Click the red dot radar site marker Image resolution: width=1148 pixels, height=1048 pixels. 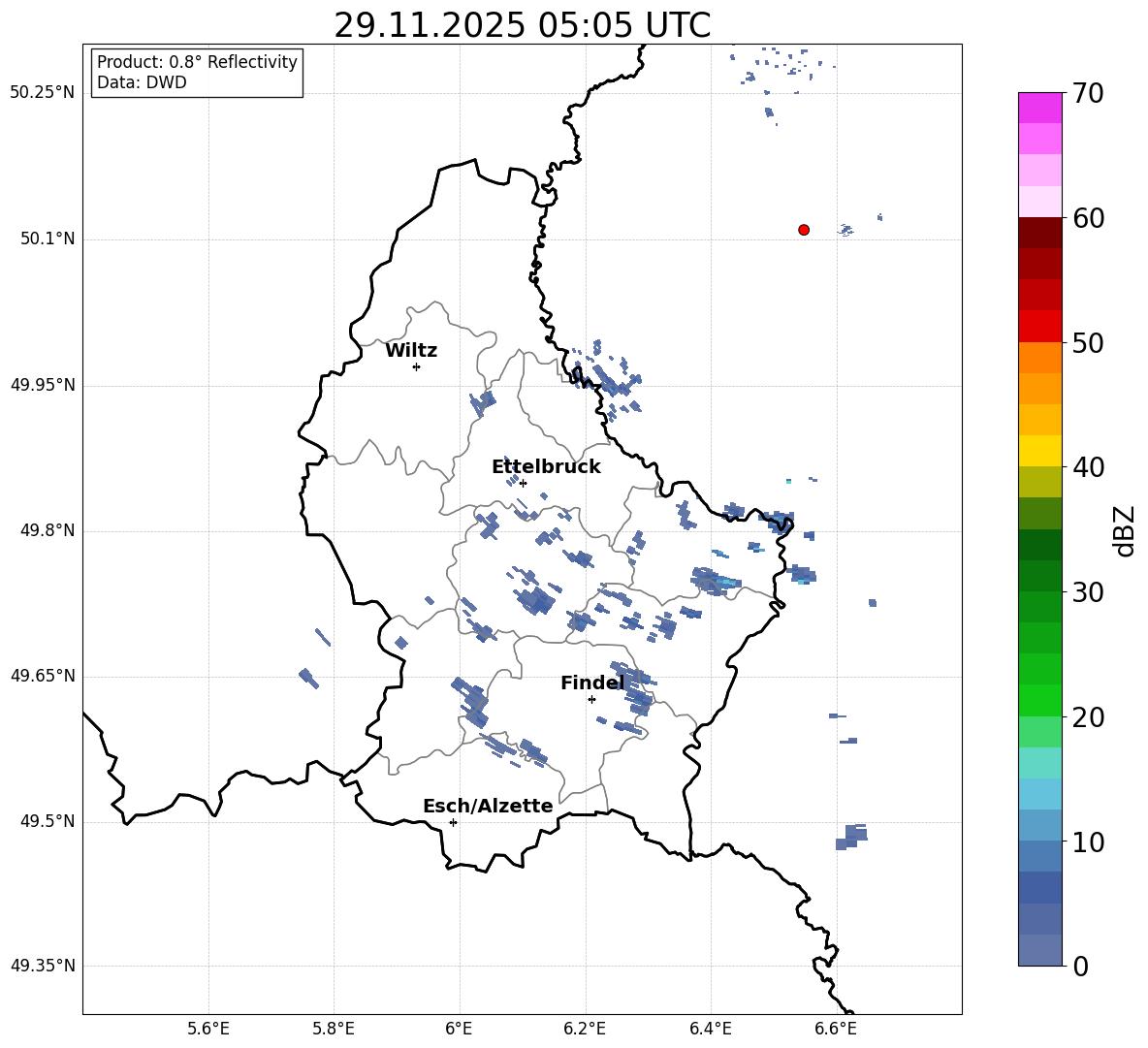tap(804, 230)
